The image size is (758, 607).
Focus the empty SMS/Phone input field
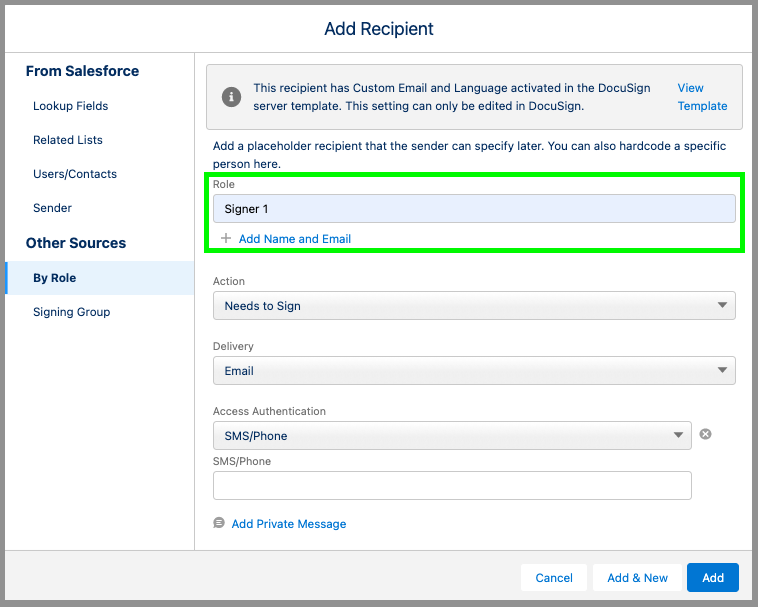(x=452, y=486)
